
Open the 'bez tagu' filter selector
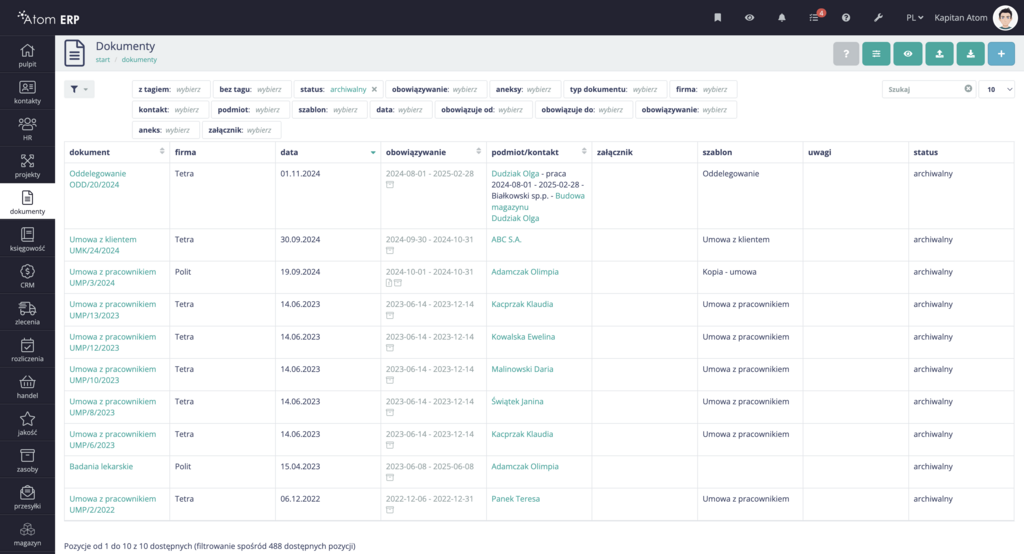251,90
